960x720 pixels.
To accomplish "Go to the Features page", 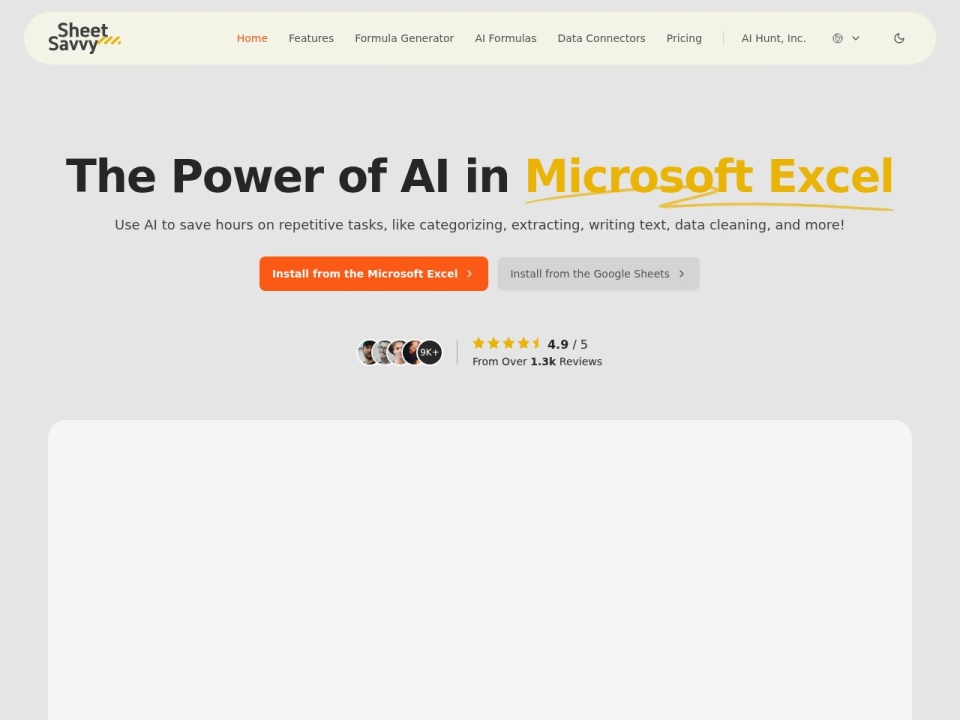I will pyautogui.click(x=311, y=38).
